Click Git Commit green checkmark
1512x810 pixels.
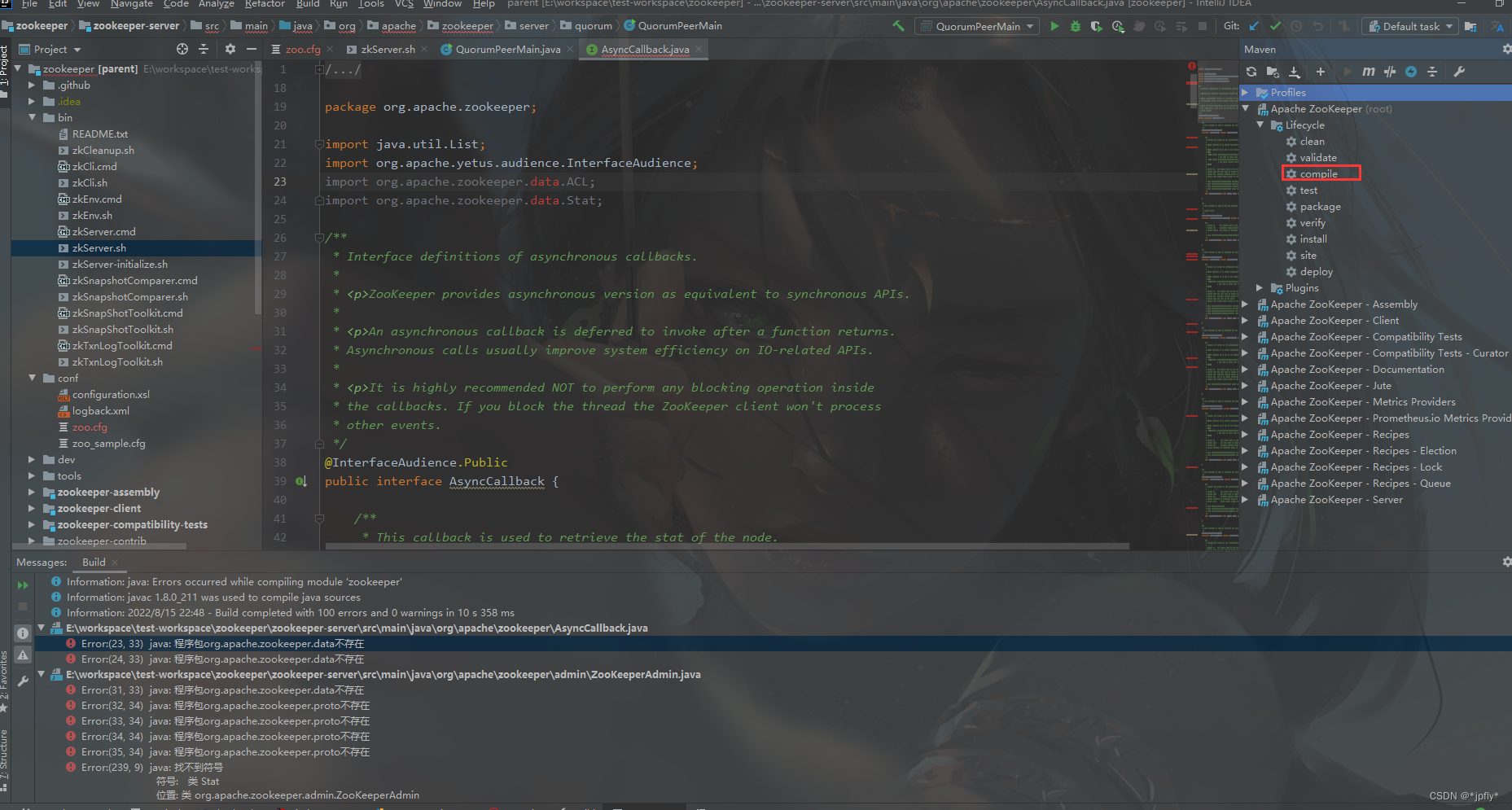(1275, 26)
